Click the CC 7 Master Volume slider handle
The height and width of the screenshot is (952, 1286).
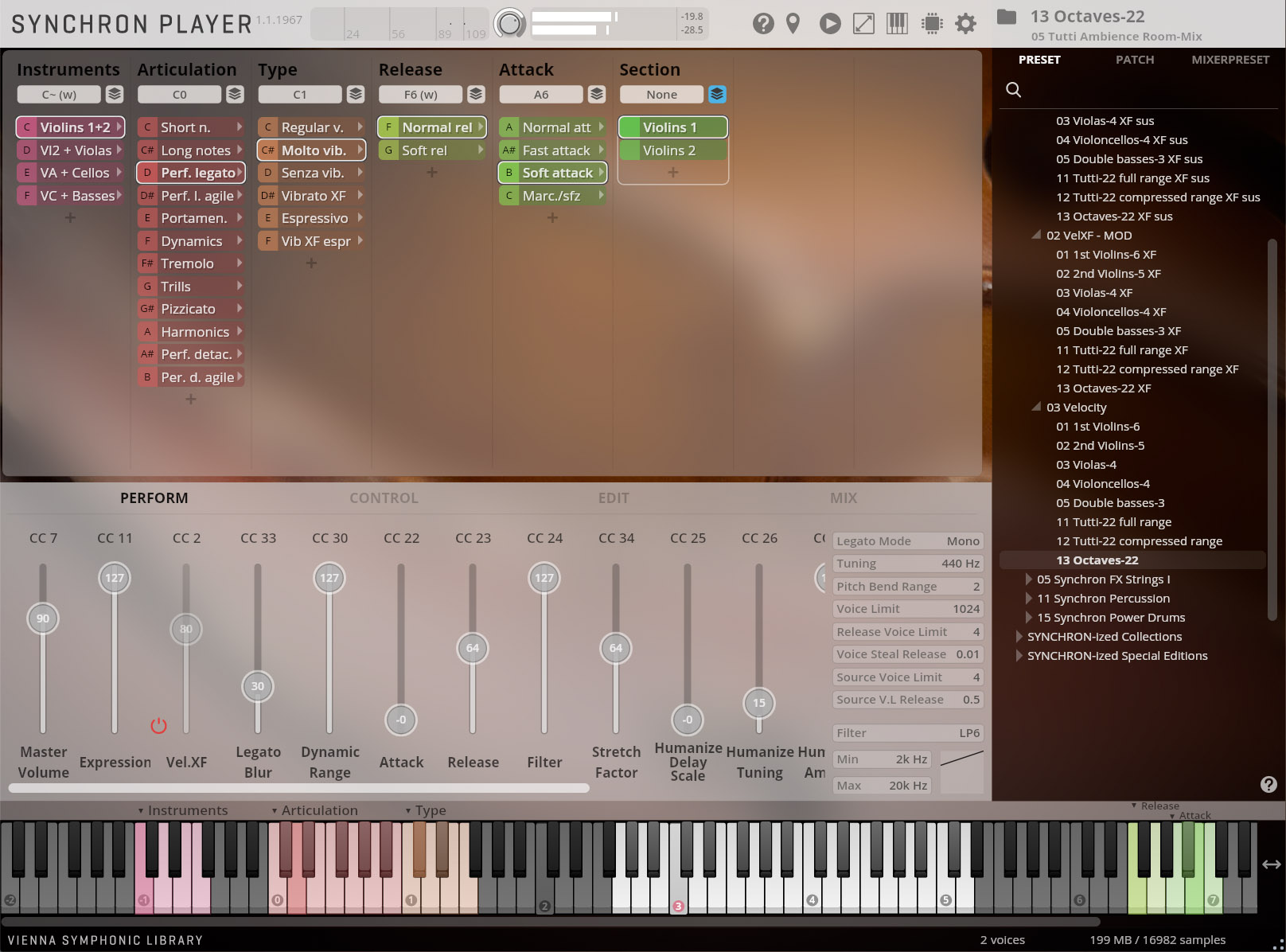[x=43, y=618]
